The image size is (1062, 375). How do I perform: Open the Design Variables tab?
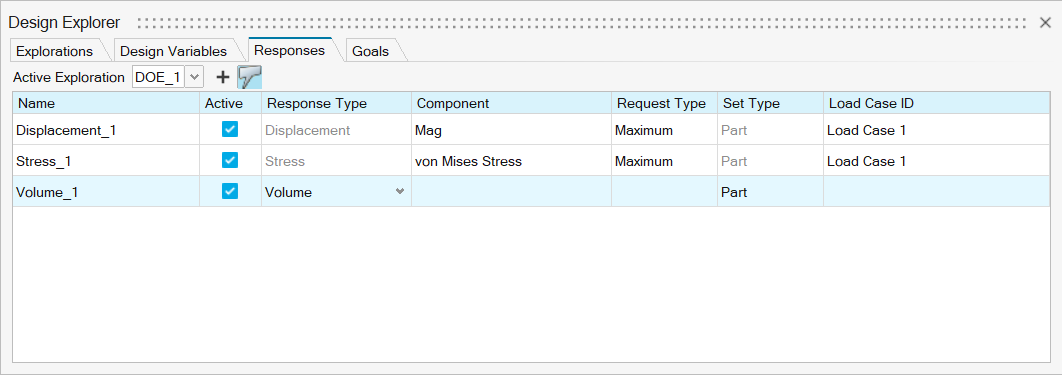coord(173,51)
